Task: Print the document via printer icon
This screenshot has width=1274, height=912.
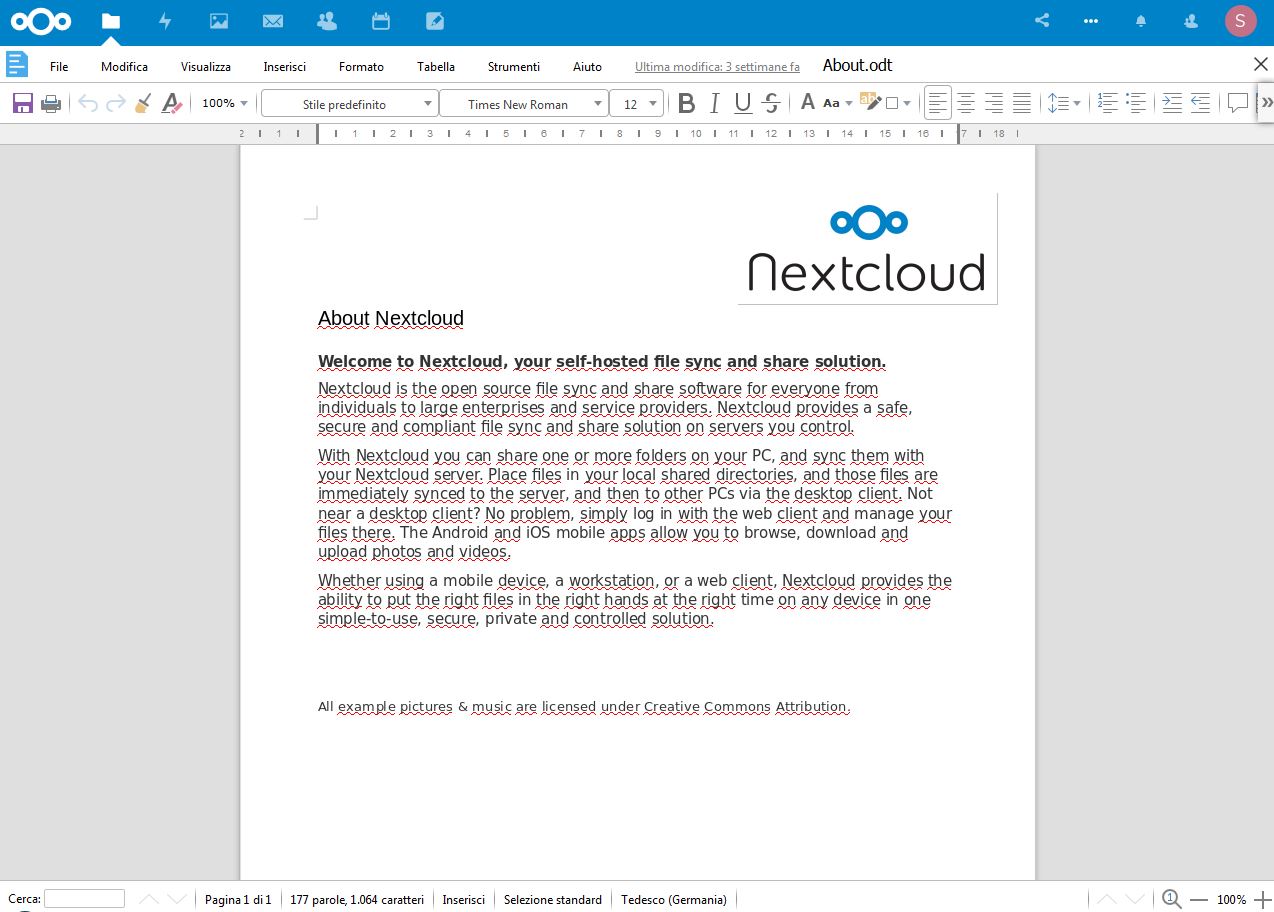Action: 51,103
